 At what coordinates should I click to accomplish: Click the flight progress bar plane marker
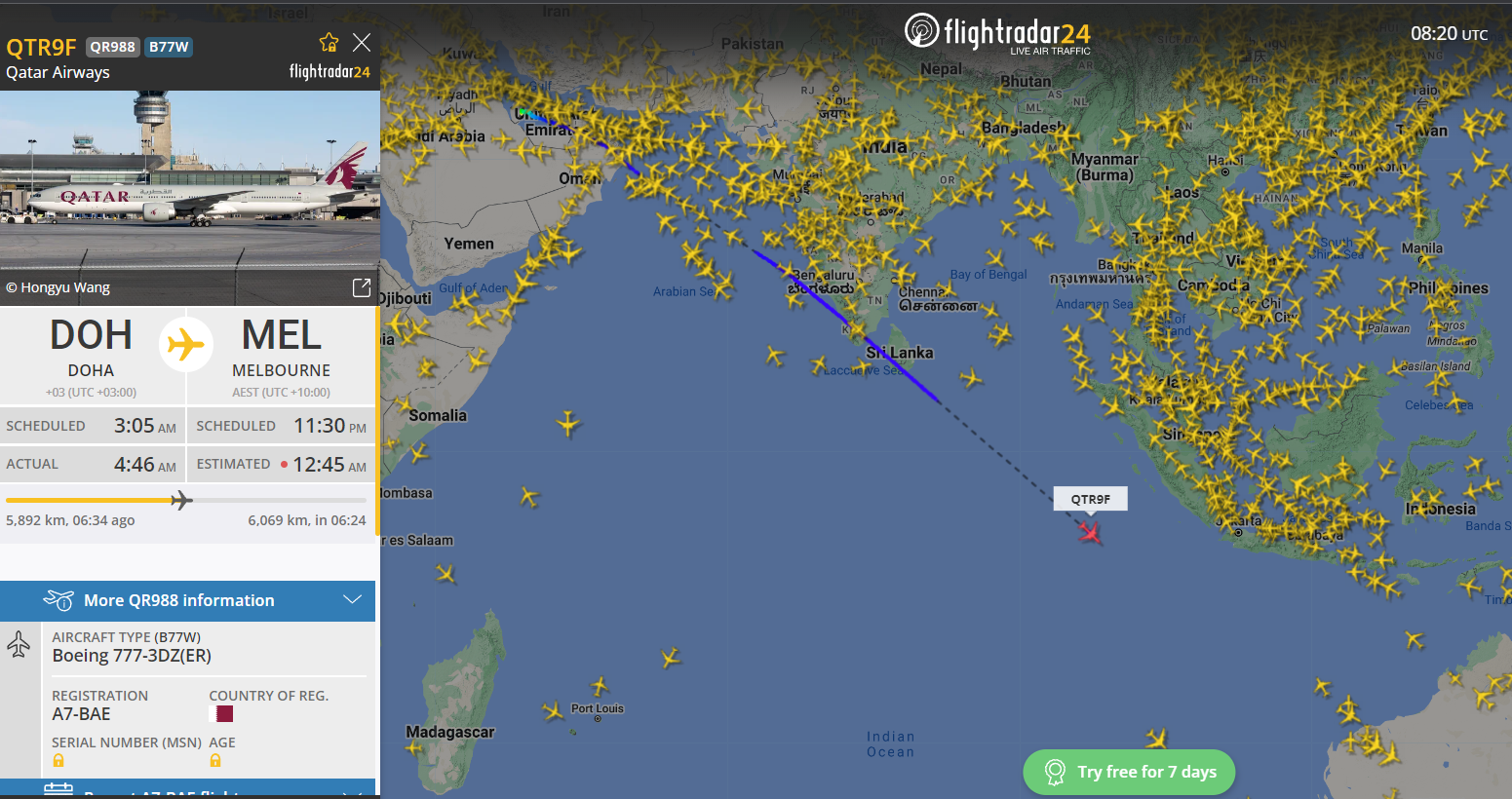pos(181,500)
